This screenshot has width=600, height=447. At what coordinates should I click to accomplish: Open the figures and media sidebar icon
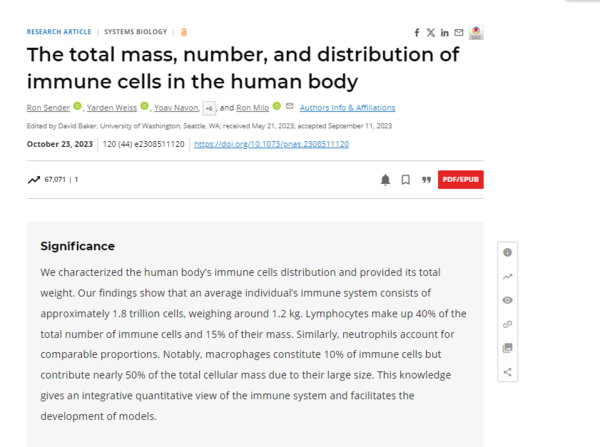click(x=508, y=348)
